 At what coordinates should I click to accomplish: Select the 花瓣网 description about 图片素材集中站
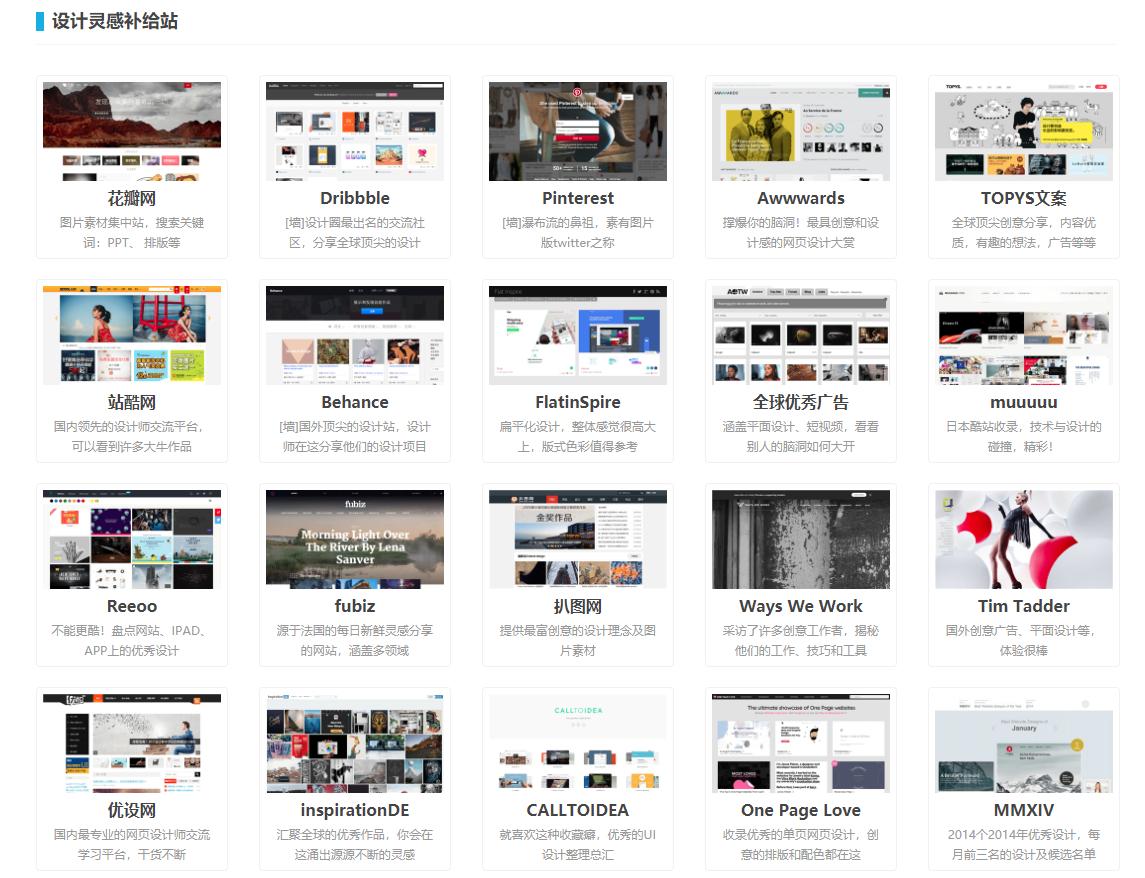[132, 232]
